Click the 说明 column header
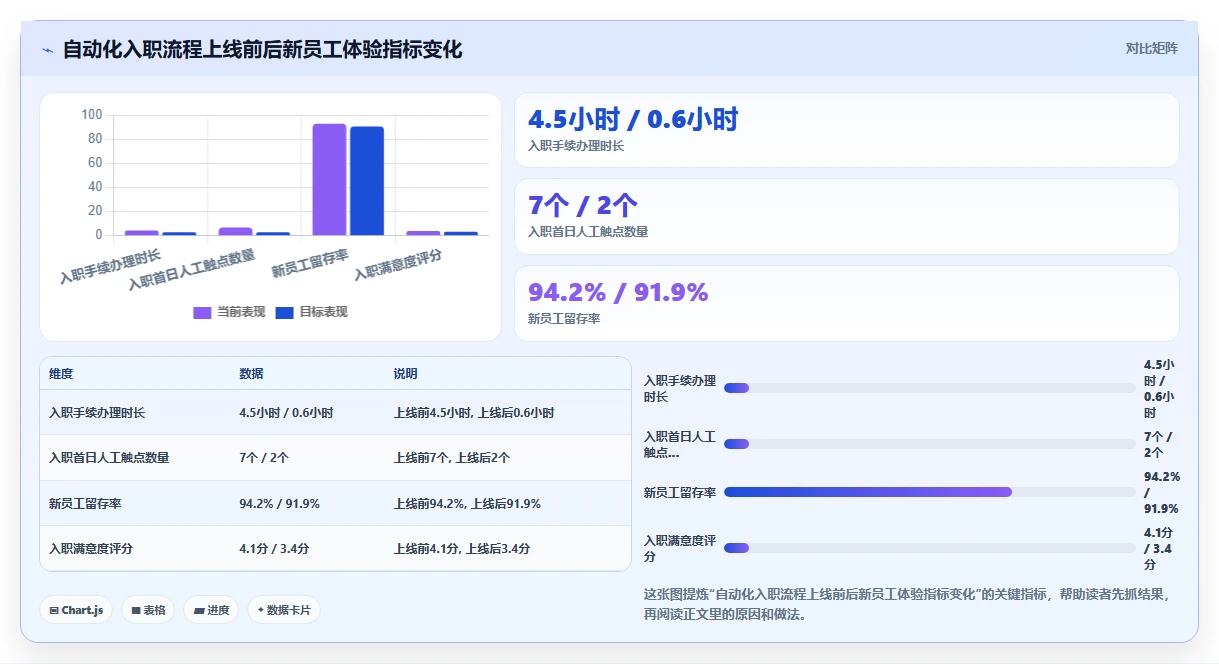 [x=406, y=374]
